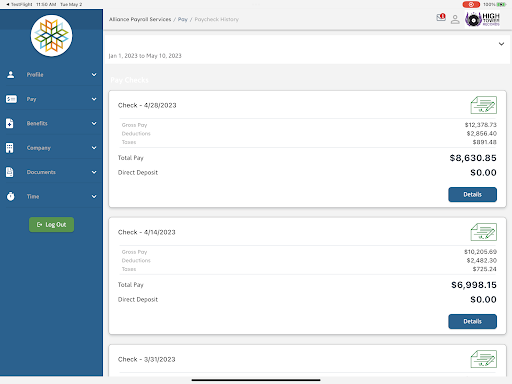Expand the Company menu chevron
The width and height of the screenshot is (512, 384).
tap(94, 148)
